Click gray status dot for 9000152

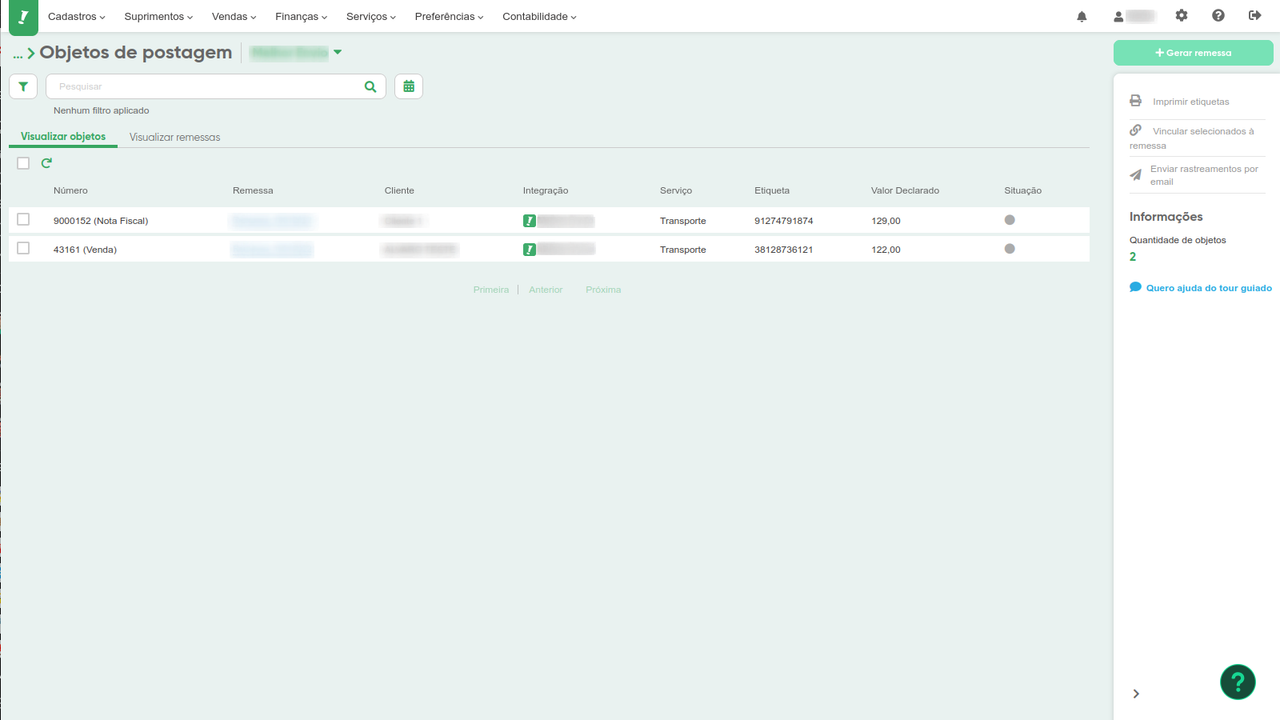tap(1010, 220)
